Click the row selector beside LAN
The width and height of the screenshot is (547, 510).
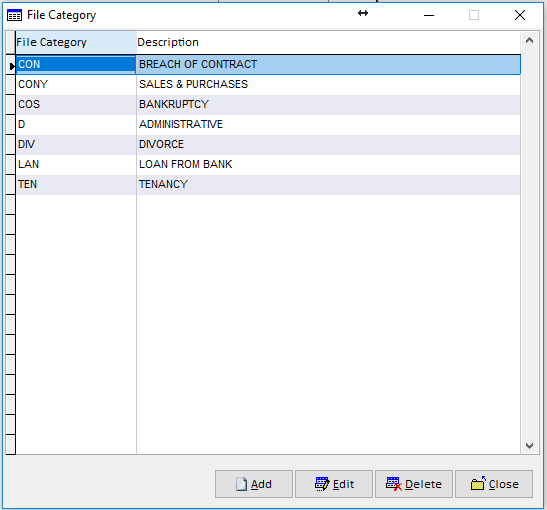(x=10, y=164)
